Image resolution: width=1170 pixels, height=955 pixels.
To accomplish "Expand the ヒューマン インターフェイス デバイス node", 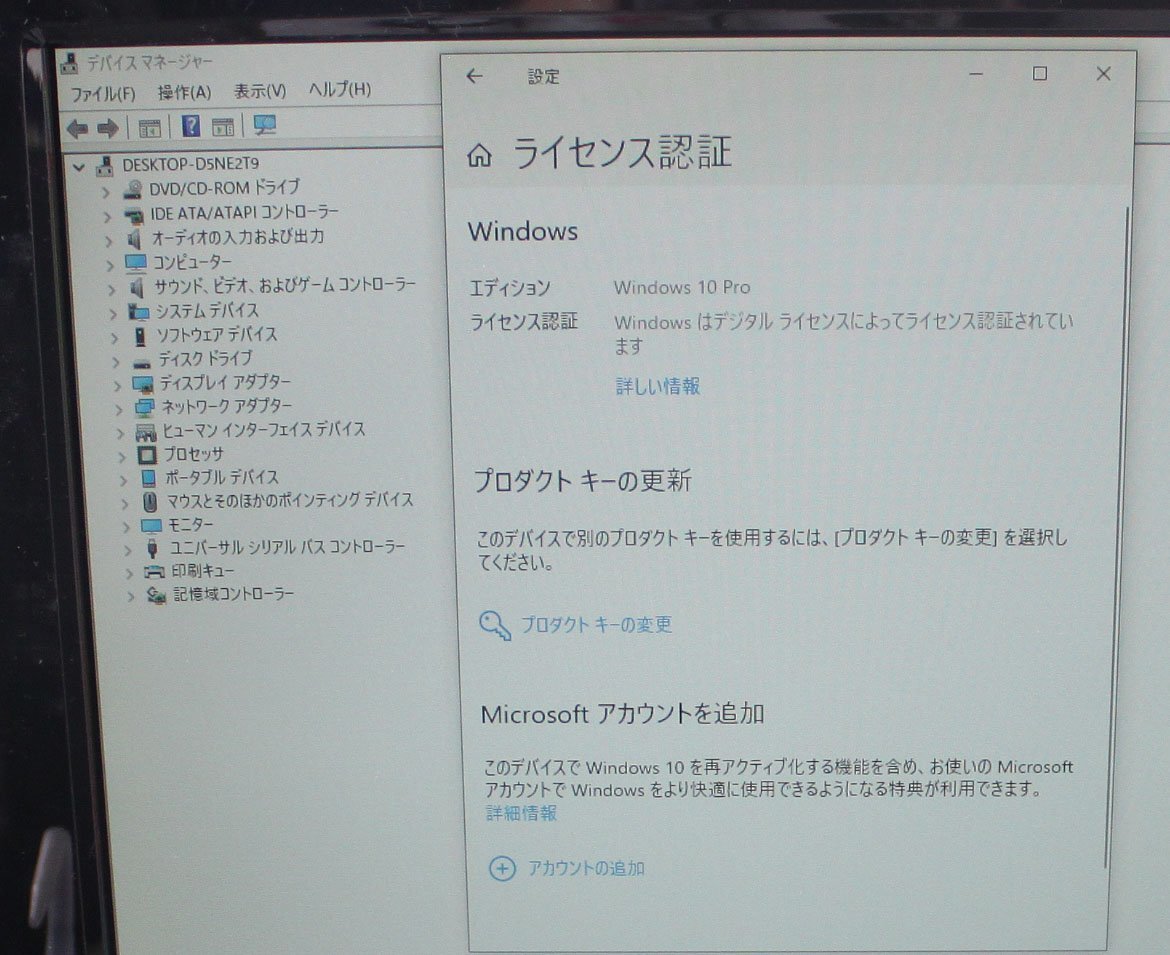I will 120,433.
